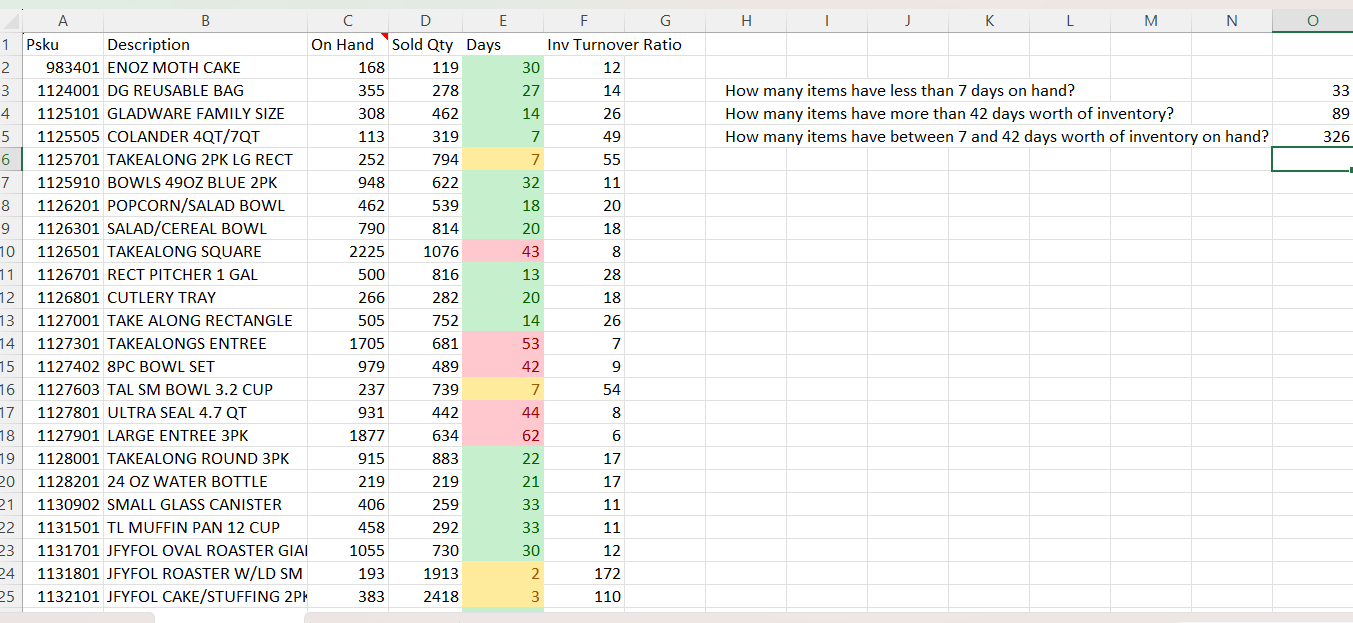Select the JFYFOL ROASTER W/LD SM cell
Image resolution: width=1353 pixels, height=623 pixels.
point(205,573)
